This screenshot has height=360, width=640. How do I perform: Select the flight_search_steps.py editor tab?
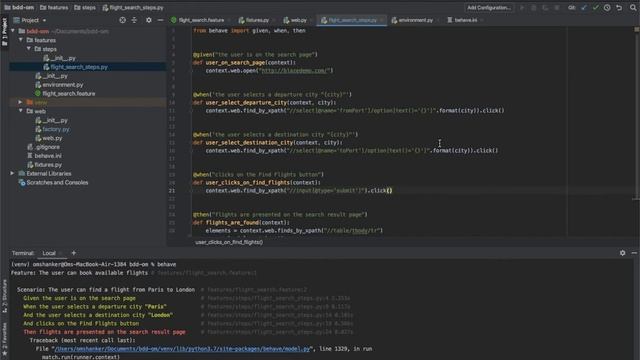click(x=352, y=20)
